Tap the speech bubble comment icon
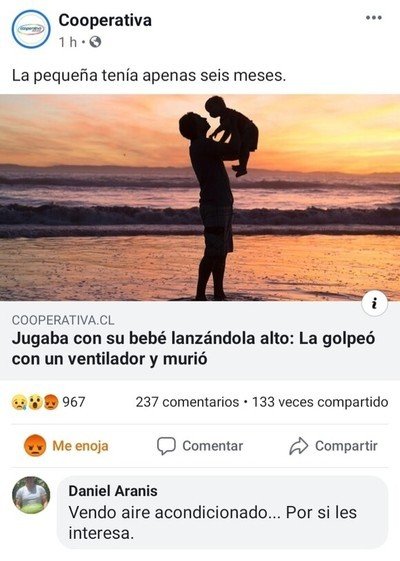400x561 pixels. coord(166,446)
